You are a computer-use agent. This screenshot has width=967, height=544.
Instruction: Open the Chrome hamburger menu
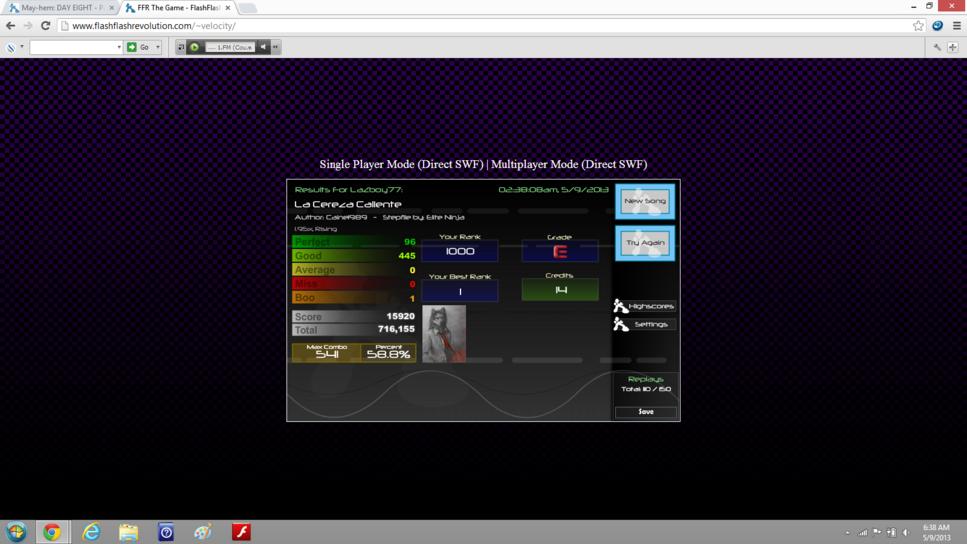tap(957, 26)
